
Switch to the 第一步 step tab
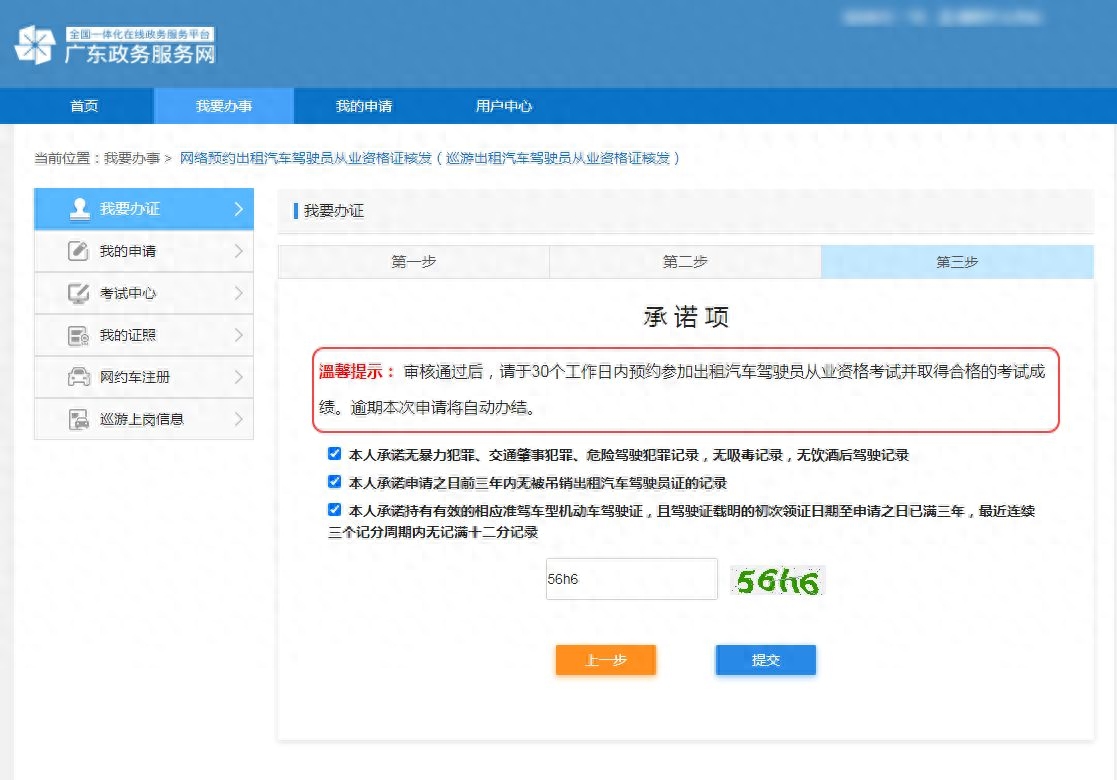tap(413, 261)
